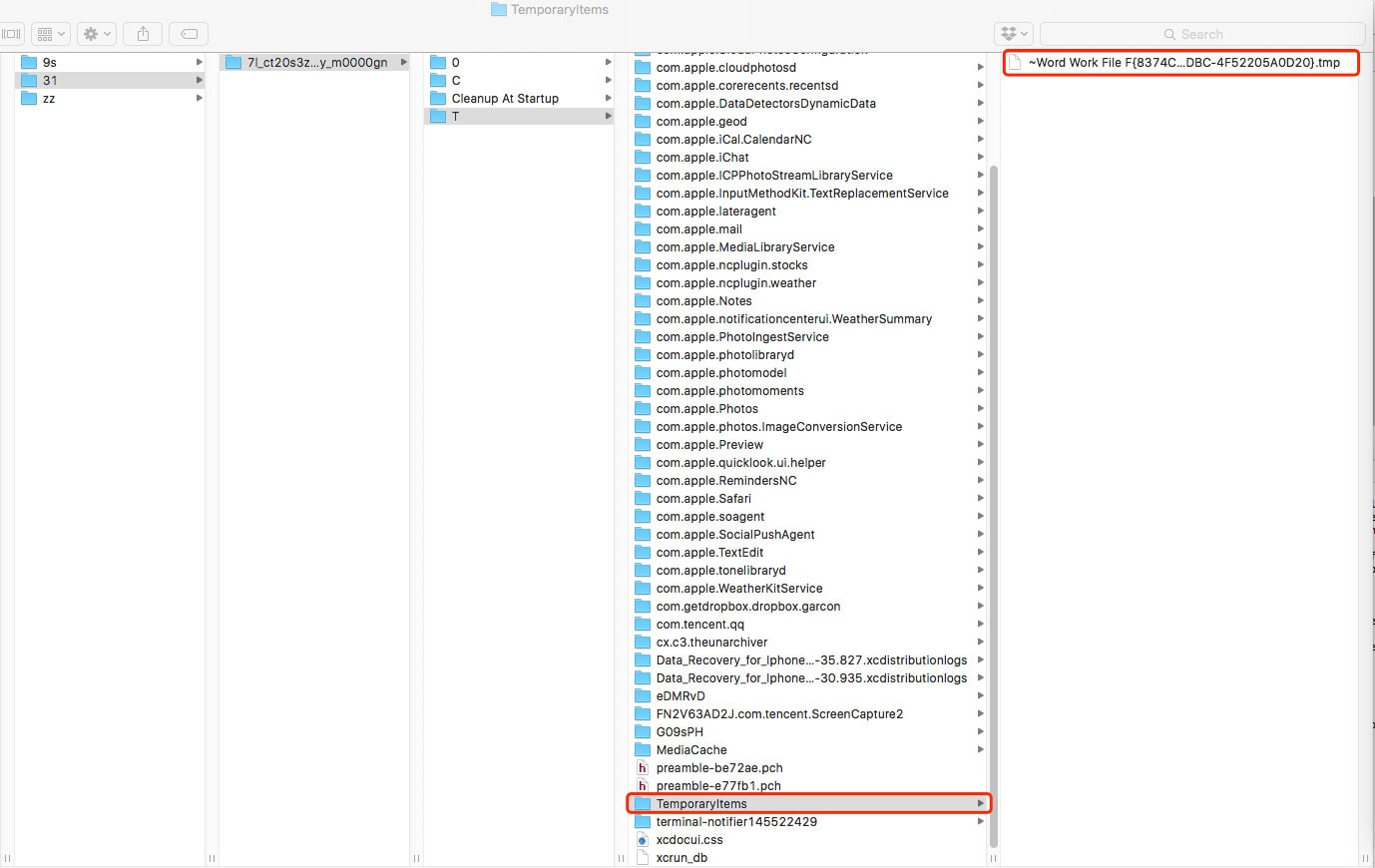The image size is (1375, 868).
Task: Open the Action gear menu
Action: point(97,34)
